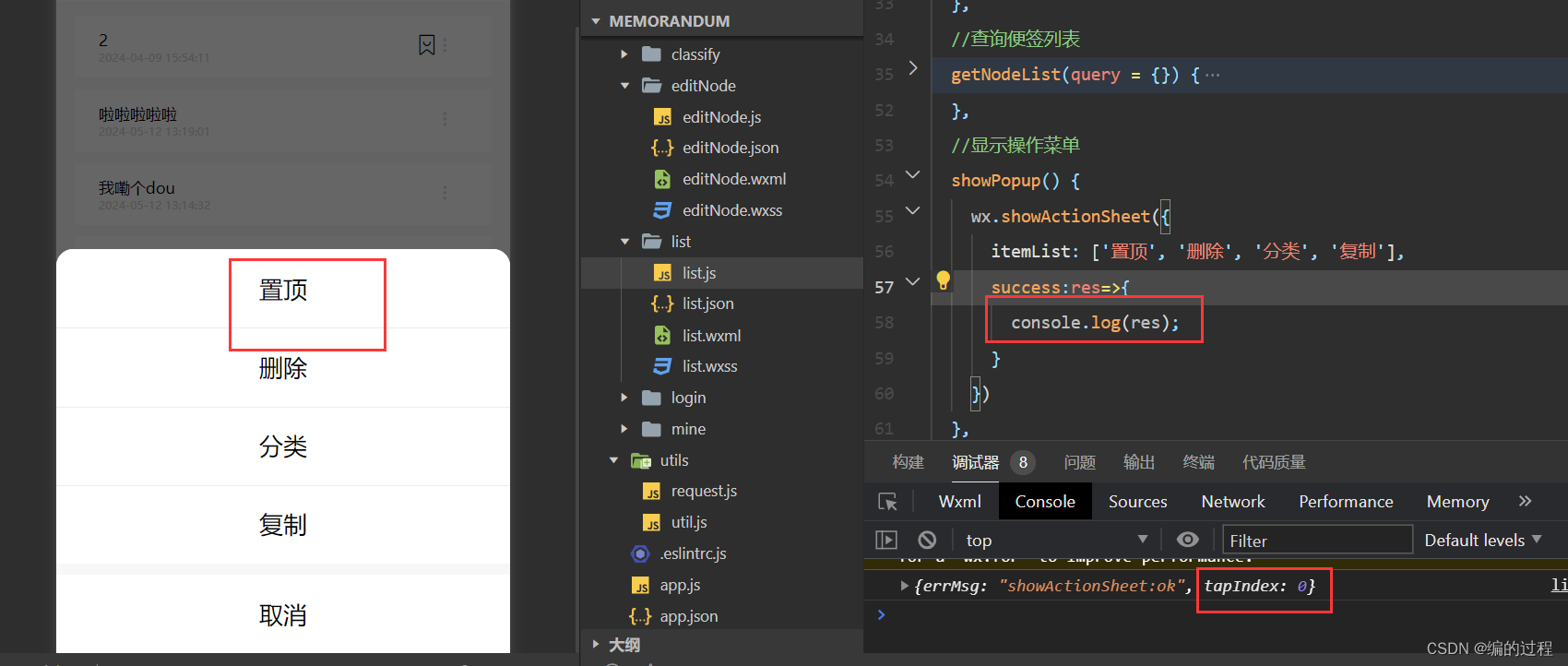The height and width of the screenshot is (666, 1568).
Task: Choose 置顶 in the action sheet
Action: pyautogui.click(x=283, y=290)
